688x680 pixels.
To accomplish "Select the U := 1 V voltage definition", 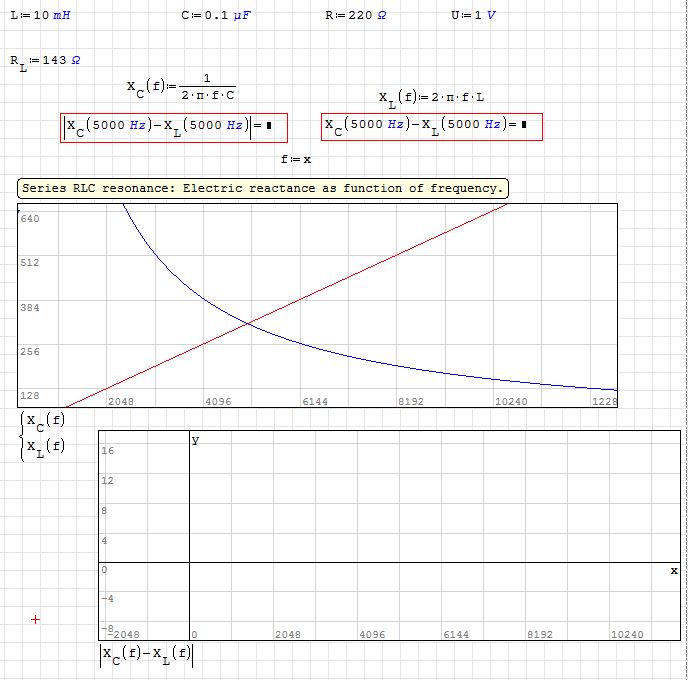I will (x=474, y=16).
